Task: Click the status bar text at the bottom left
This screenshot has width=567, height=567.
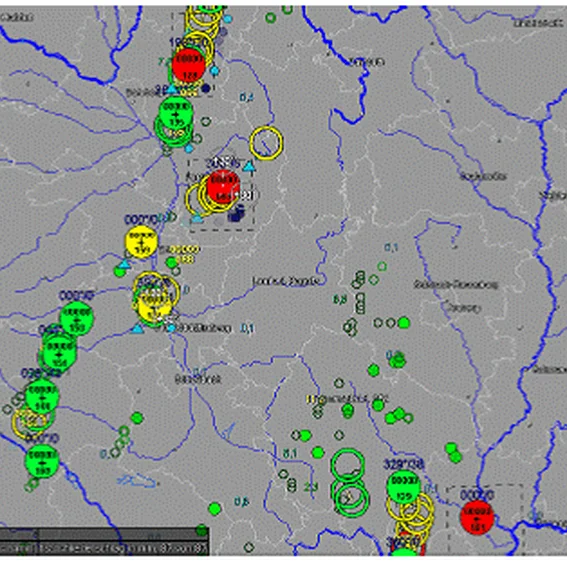Action: (x=104, y=548)
